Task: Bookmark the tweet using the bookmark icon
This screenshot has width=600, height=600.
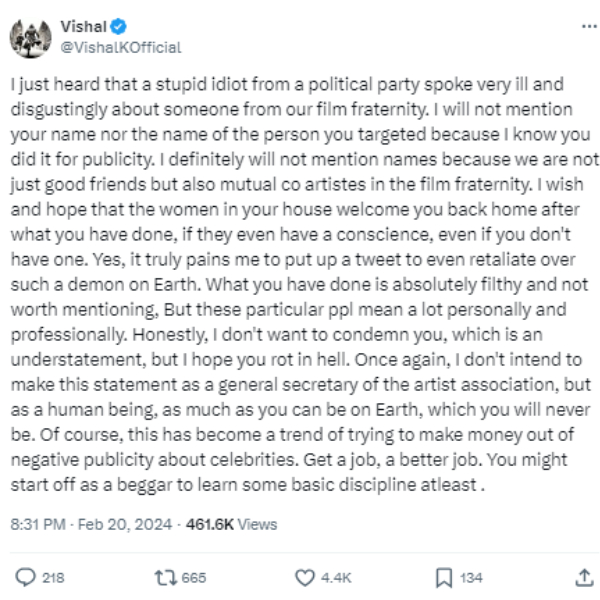Action: 444,577
